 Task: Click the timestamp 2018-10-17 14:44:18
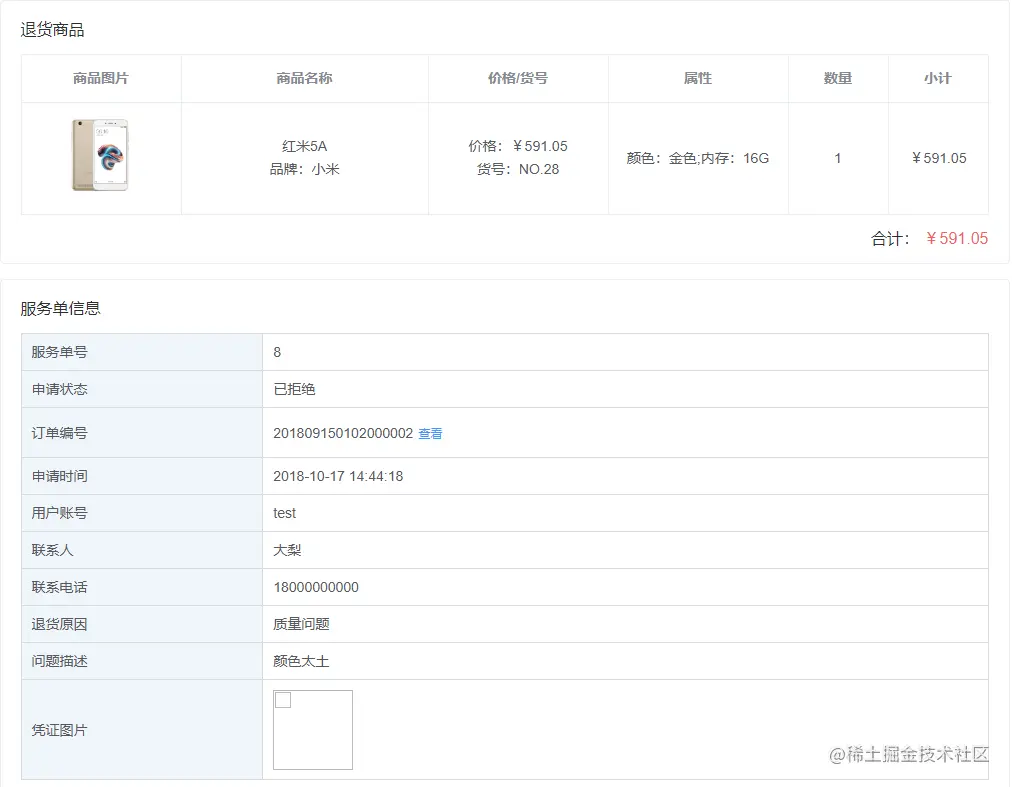tap(338, 476)
